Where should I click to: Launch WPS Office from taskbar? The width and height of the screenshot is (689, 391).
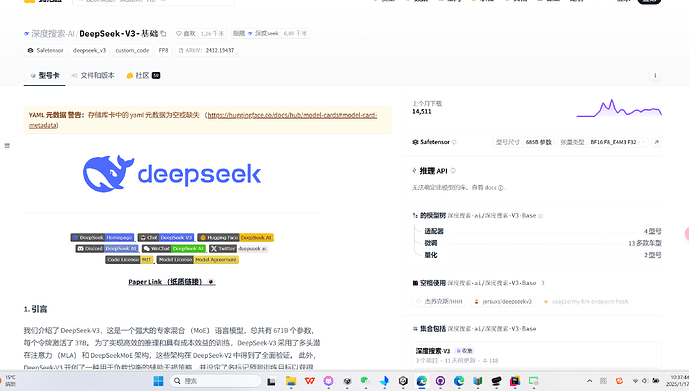[310, 381]
